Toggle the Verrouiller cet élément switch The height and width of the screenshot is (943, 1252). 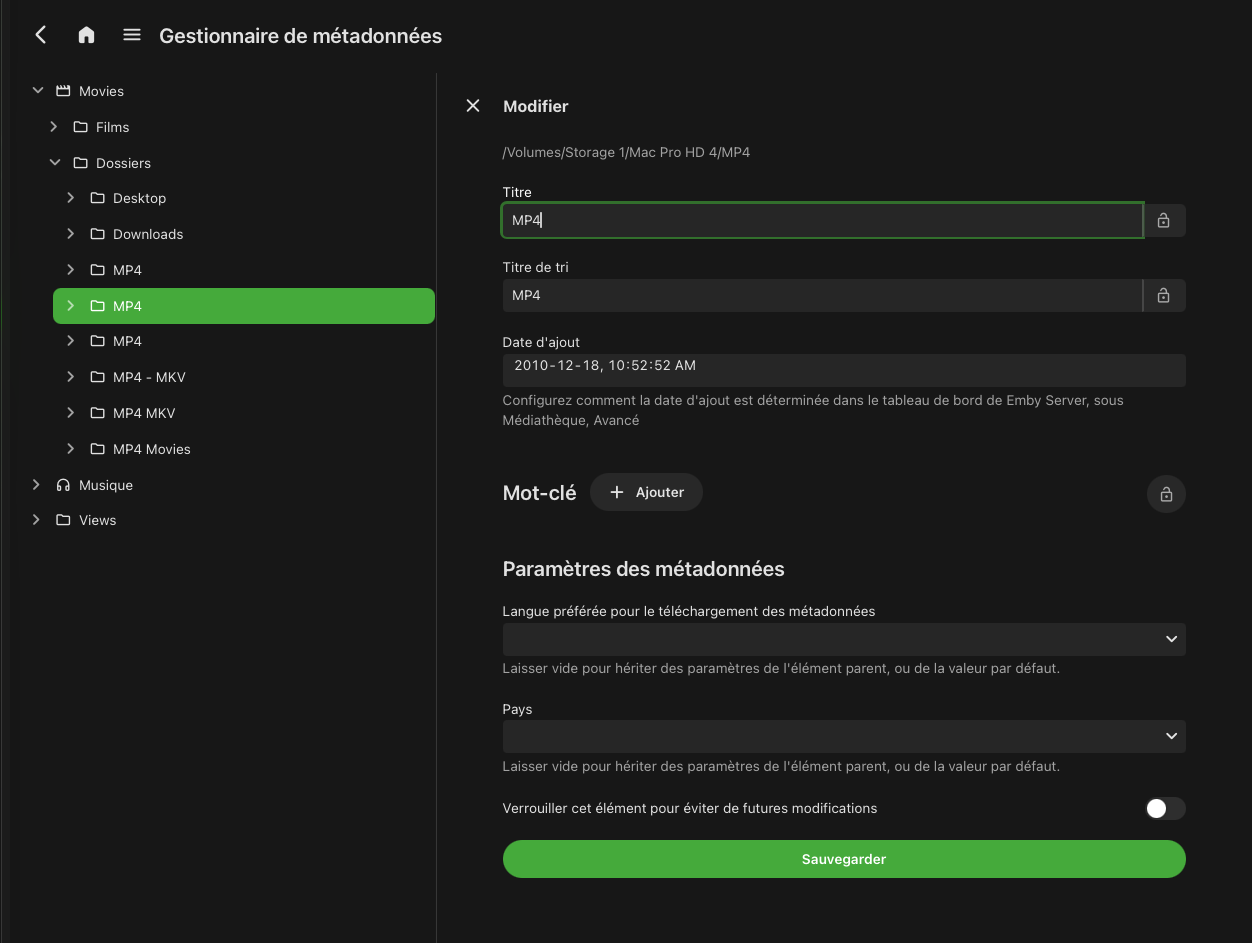tap(1164, 808)
